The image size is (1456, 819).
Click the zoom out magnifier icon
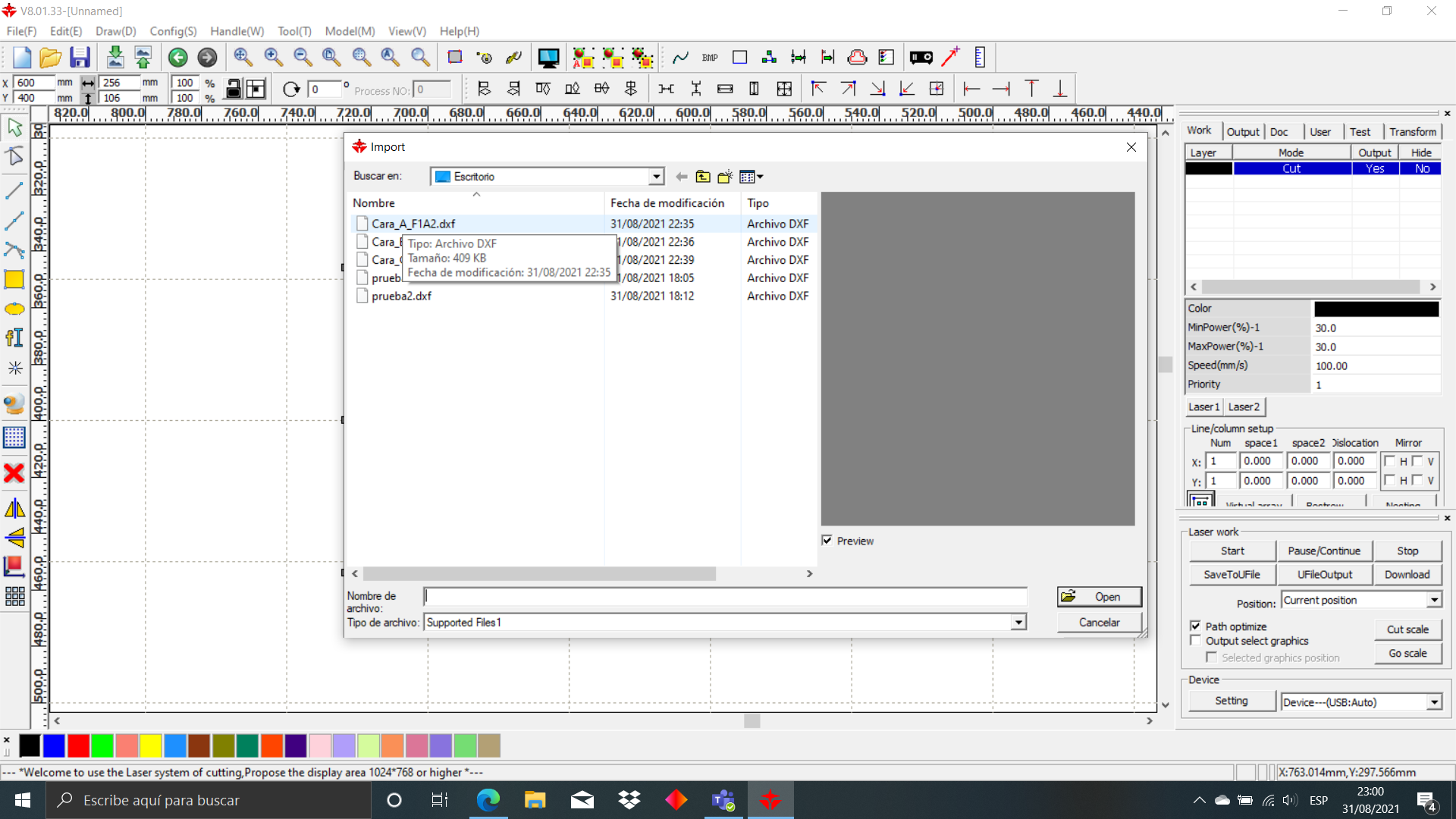303,58
